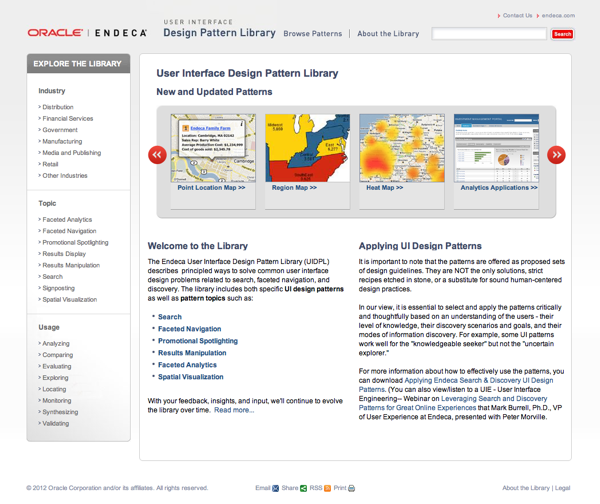Click the orange RSS feed icon

328,488
